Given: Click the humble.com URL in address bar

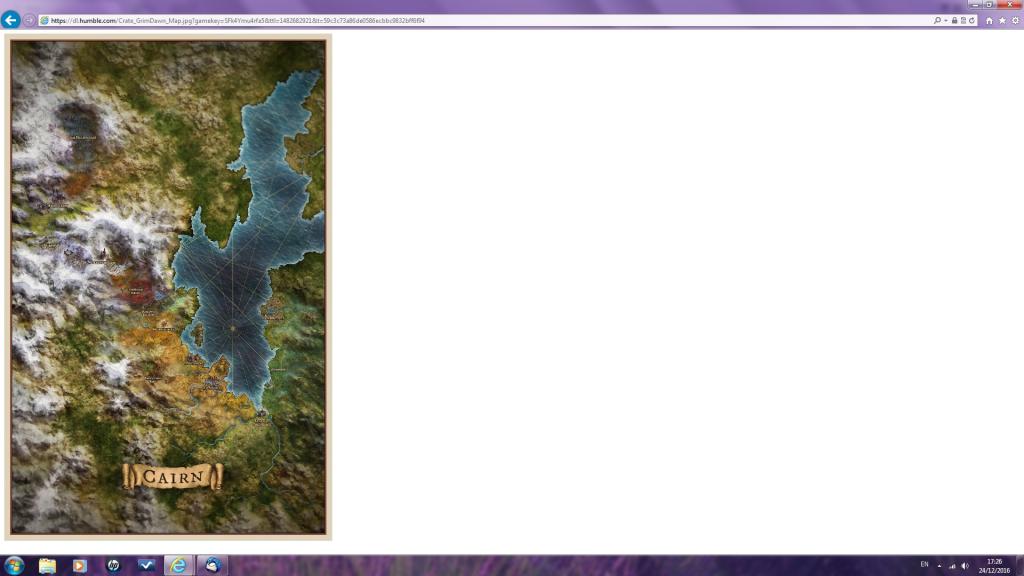Looking at the screenshot, I should pos(240,20).
